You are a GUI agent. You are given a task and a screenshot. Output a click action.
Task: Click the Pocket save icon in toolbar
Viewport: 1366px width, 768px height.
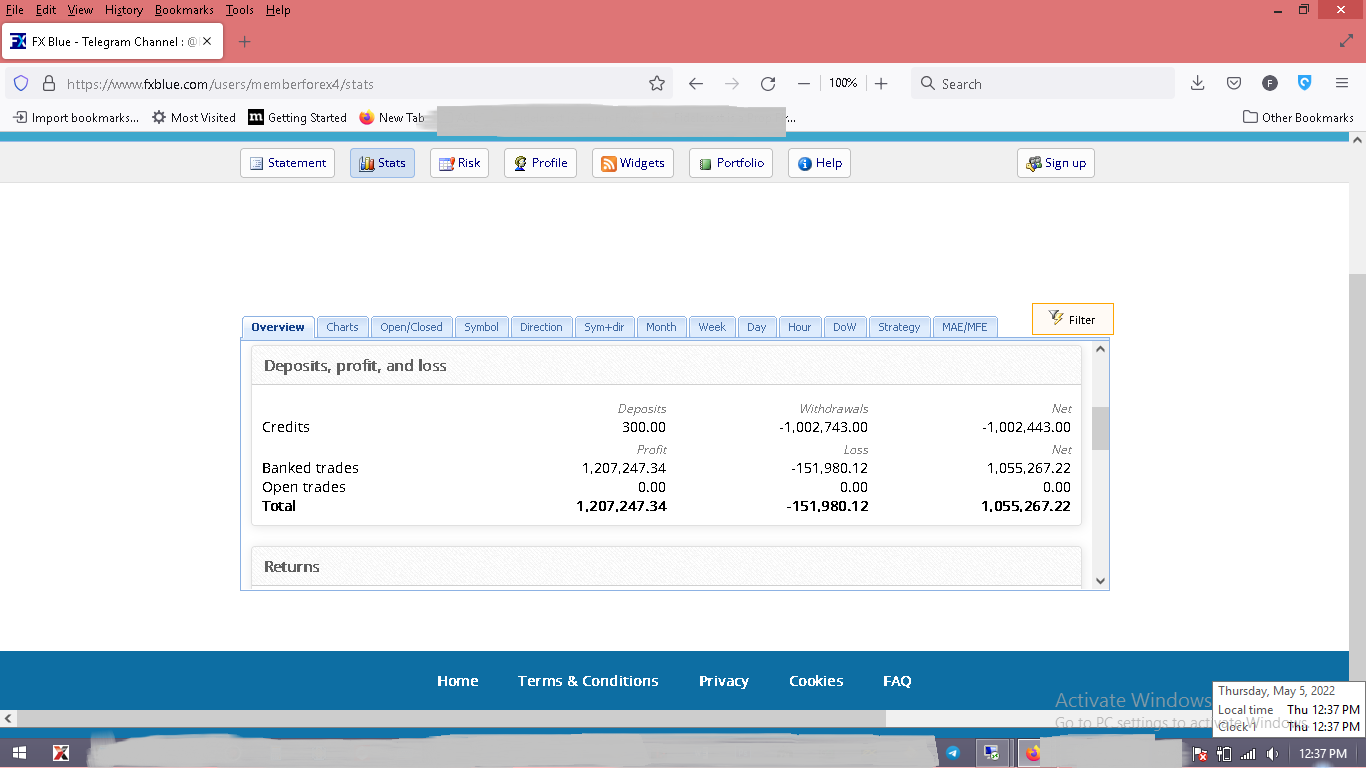point(1234,84)
